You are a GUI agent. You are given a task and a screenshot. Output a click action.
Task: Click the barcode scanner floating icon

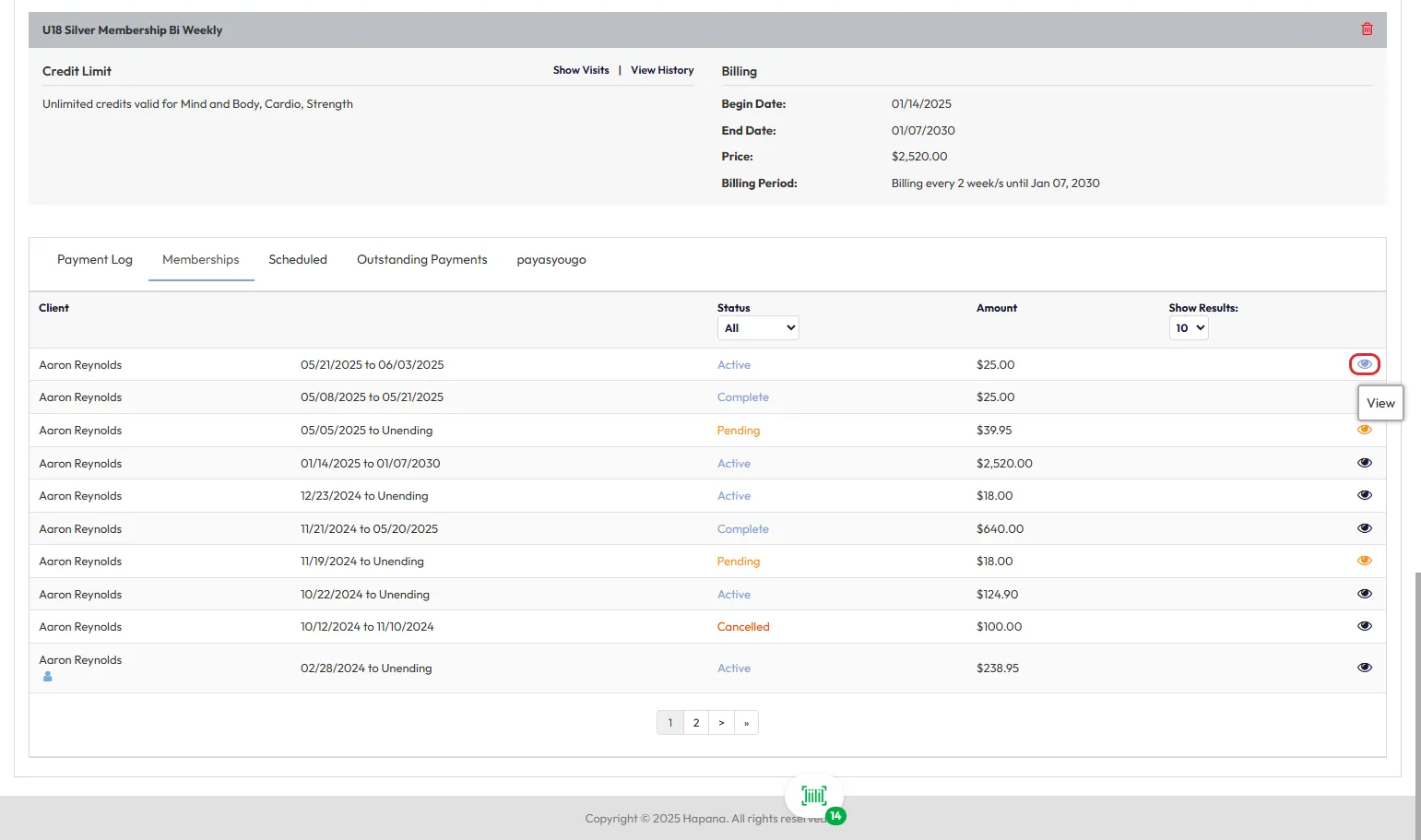point(813,796)
